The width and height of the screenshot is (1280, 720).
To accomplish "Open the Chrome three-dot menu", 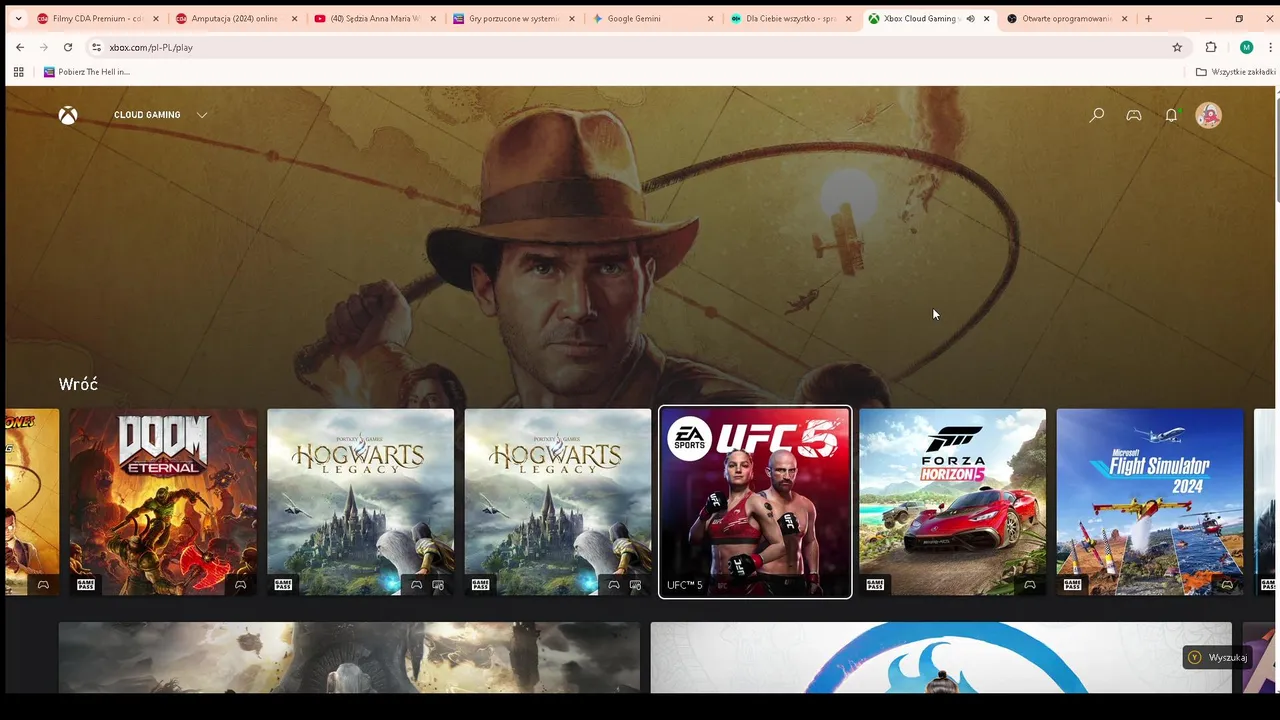I will (x=1269, y=47).
